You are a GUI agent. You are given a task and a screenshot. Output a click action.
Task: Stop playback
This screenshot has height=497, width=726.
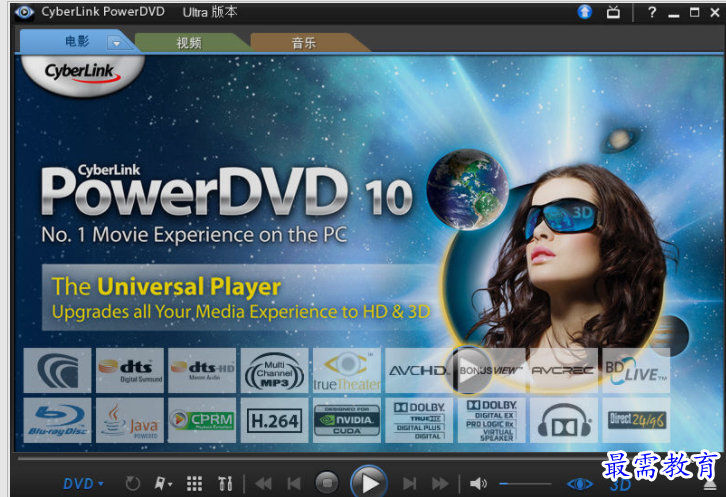tap(327, 483)
